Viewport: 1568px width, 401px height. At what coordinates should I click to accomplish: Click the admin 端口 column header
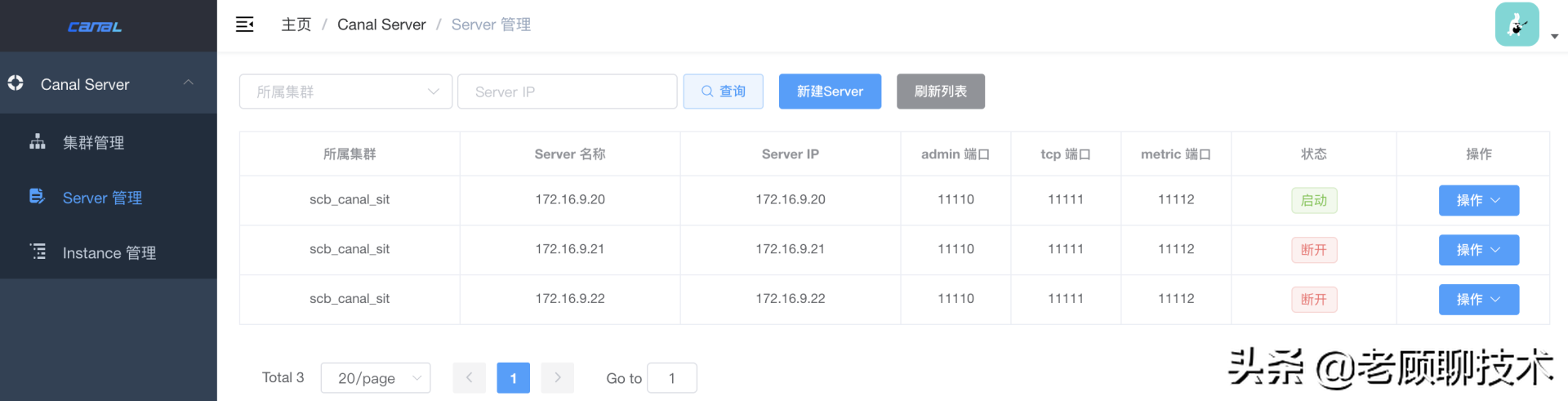(x=955, y=154)
